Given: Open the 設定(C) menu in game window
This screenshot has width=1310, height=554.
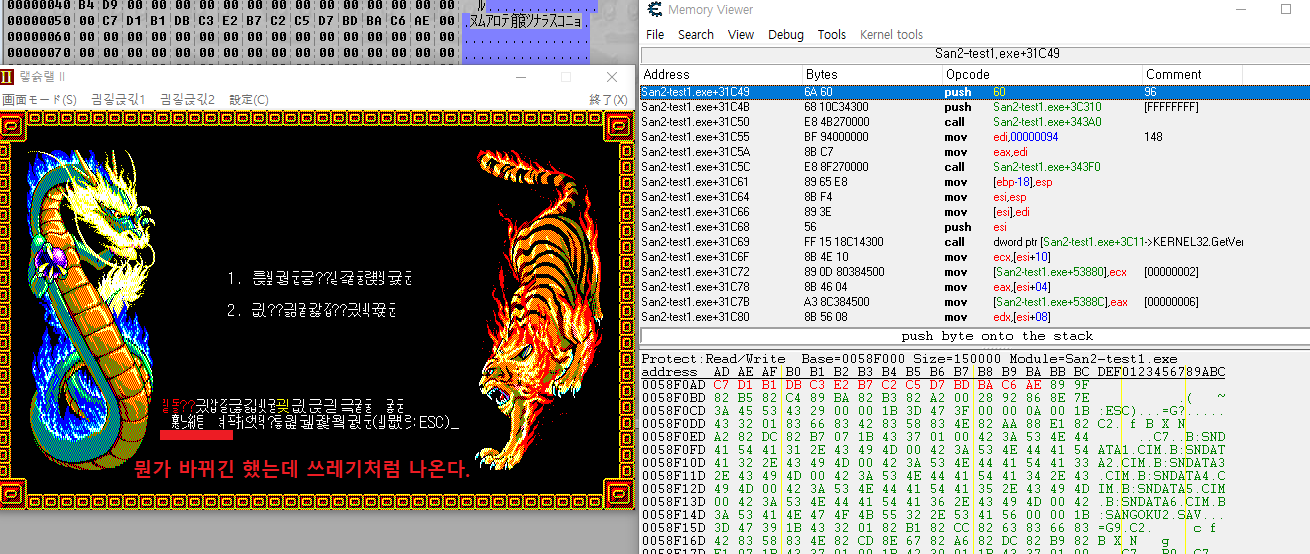Looking at the screenshot, I should point(249,99).
